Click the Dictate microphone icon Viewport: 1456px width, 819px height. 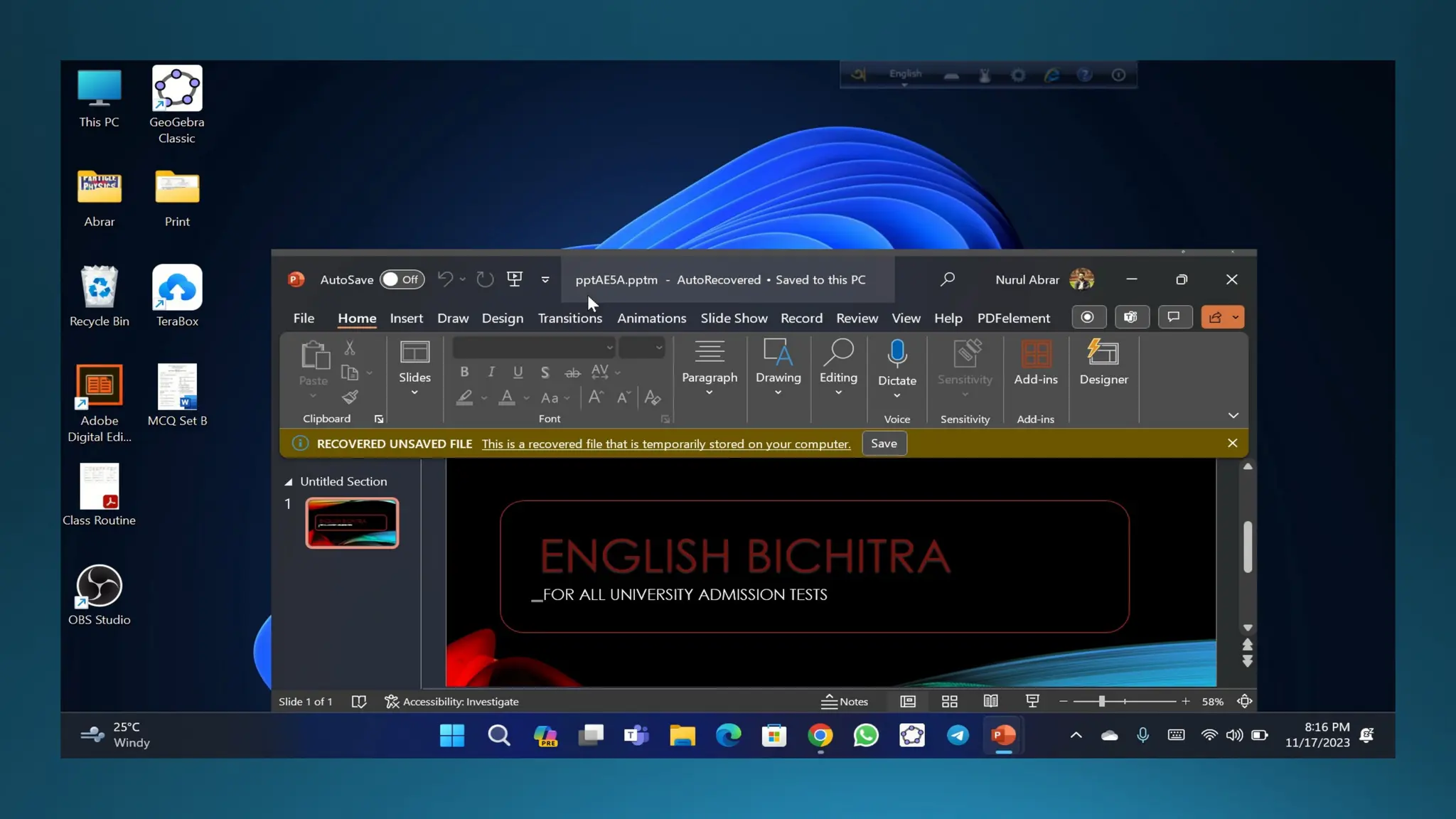pyautogui.click(x=896, y=353)
